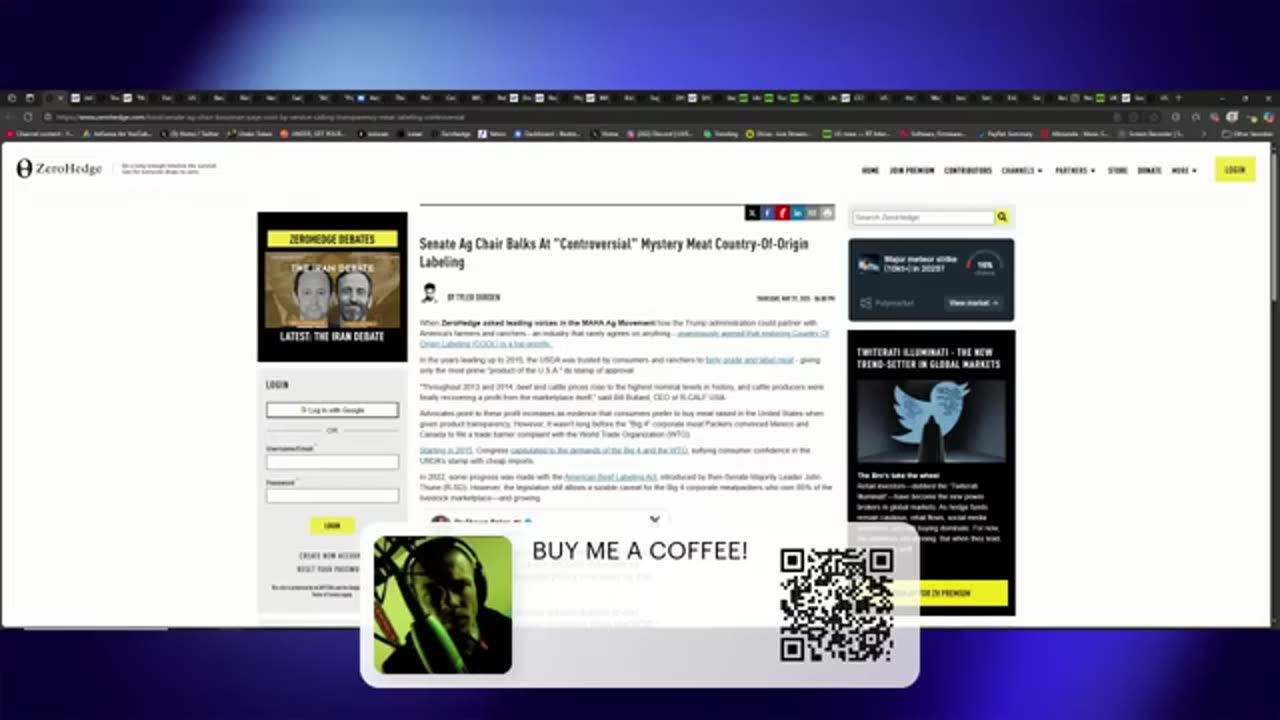Click 'PayPal Summary' bookmark
The width and height of the screenshot is (1280, 720).
point(1004,133)
